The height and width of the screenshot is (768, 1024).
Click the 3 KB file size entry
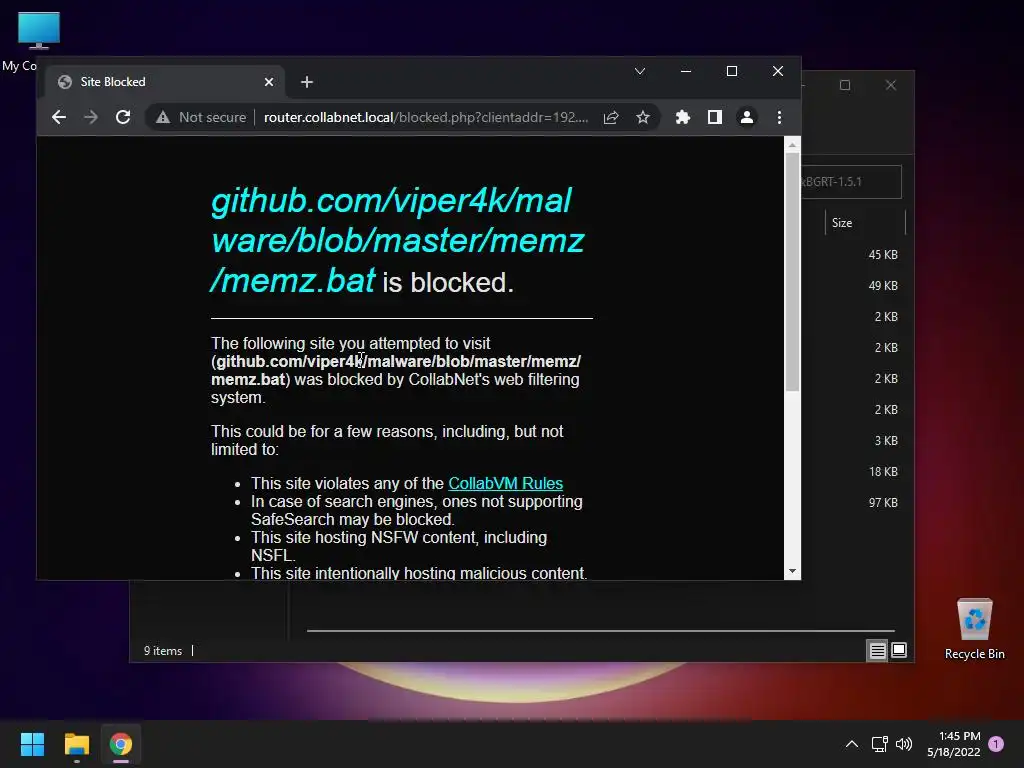(886, 441)
